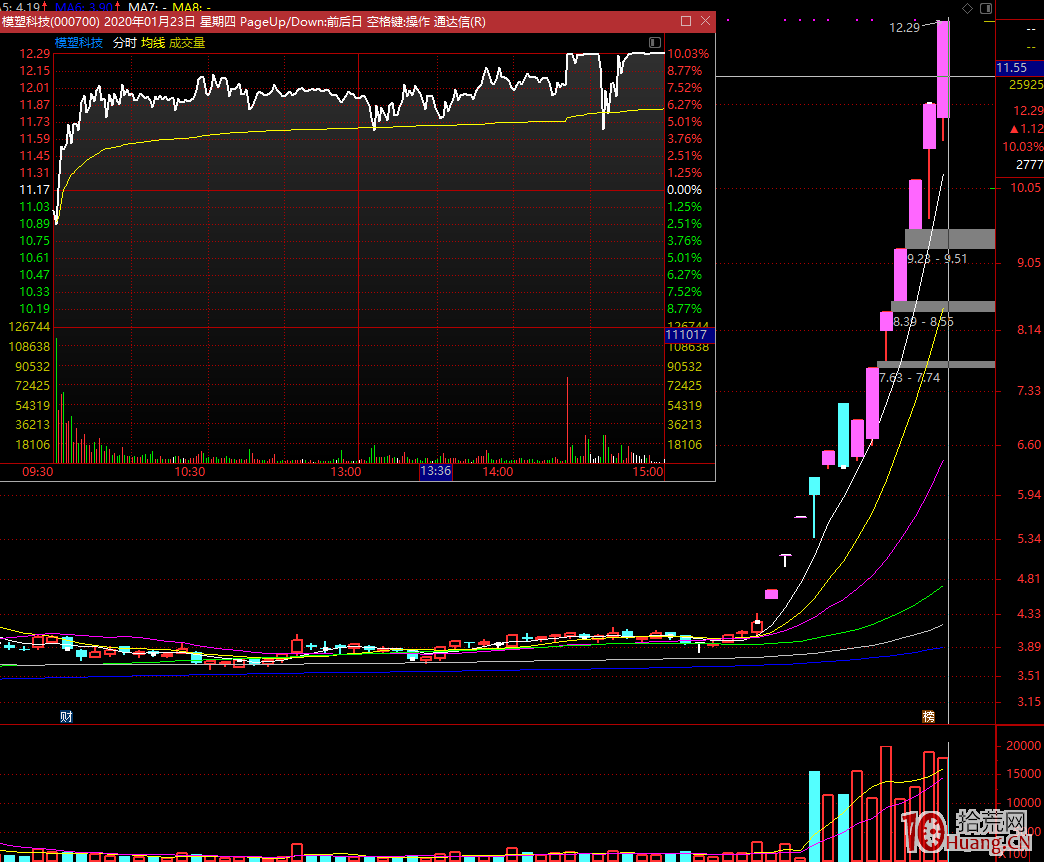
Task: Click the 11.55 highlighted price tag
Action: (x=1019, y=68)
